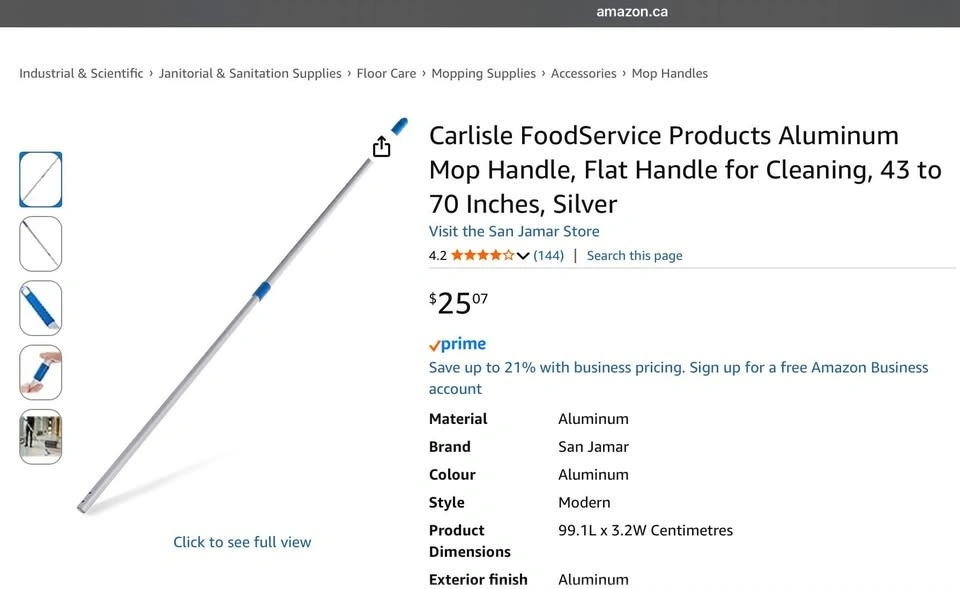Open Janitorial & Sanitation Supplies breadcrumb
Image resolution: width=960 pixels, height=589 pixels.
click(x=250, y=73)
